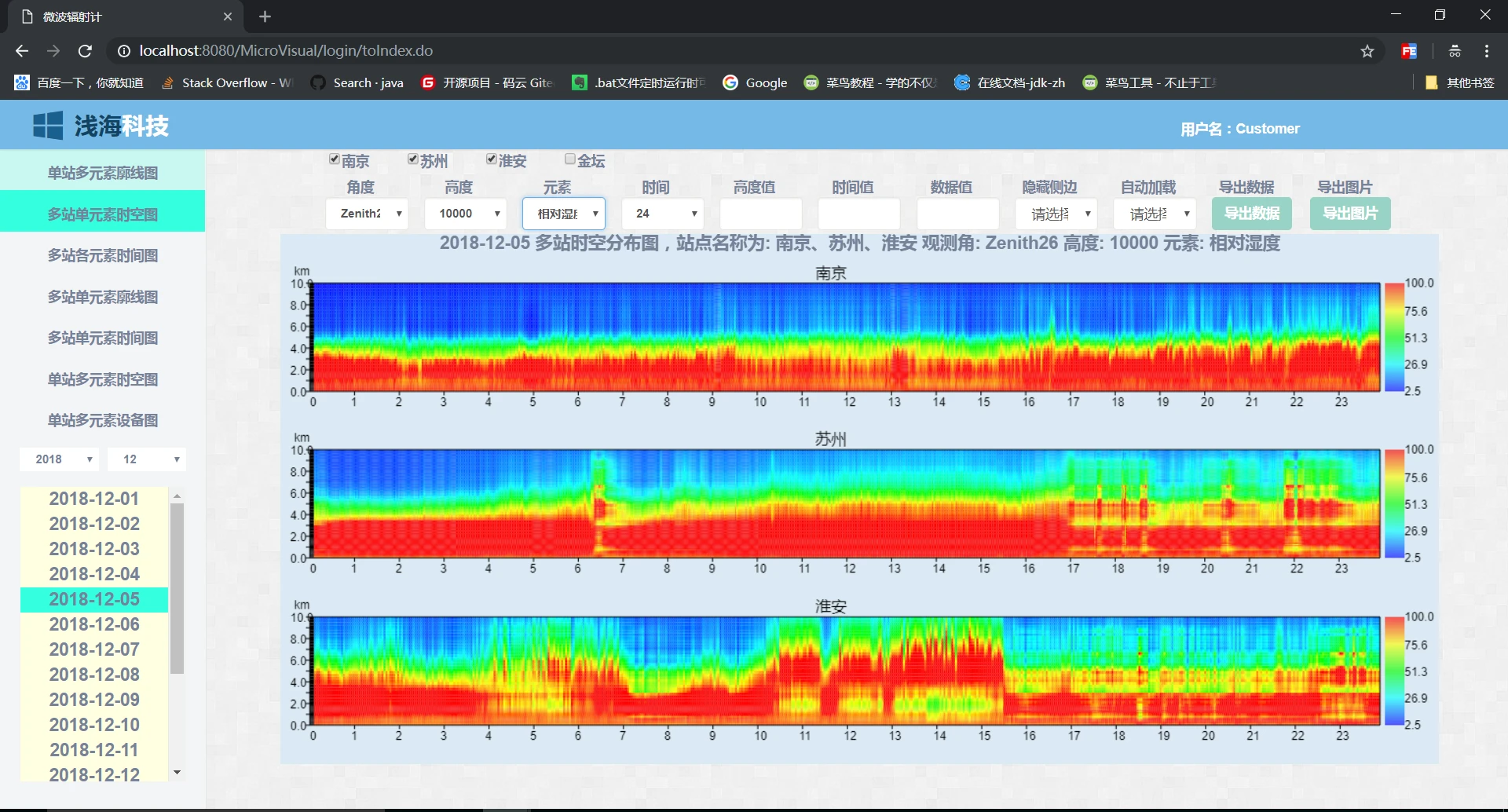The image size is (1508, 812).
Task: Click the browser back arrow icon
Action: coord(22,51)
